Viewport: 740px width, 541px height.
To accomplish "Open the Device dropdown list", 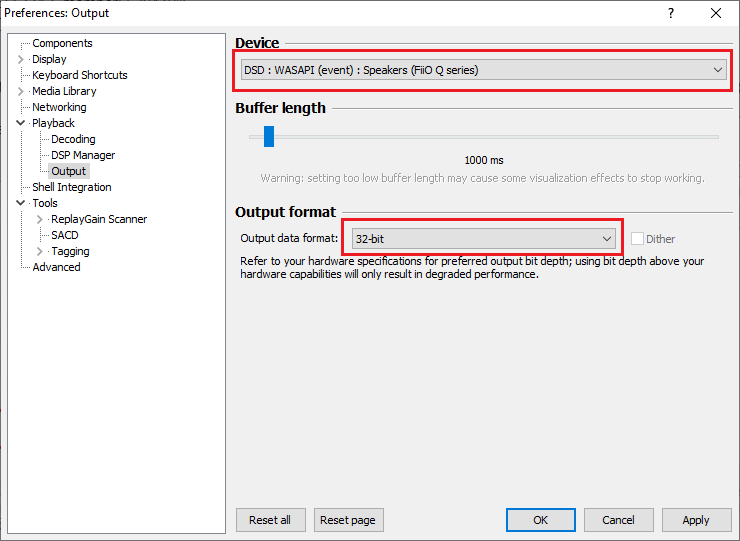I will click(x=483, y=70).
